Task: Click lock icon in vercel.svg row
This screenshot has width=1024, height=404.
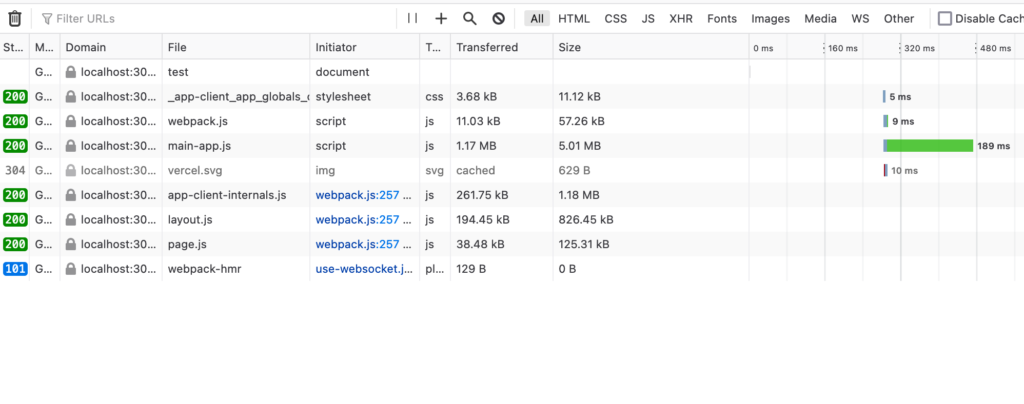Action: (71, 170)
